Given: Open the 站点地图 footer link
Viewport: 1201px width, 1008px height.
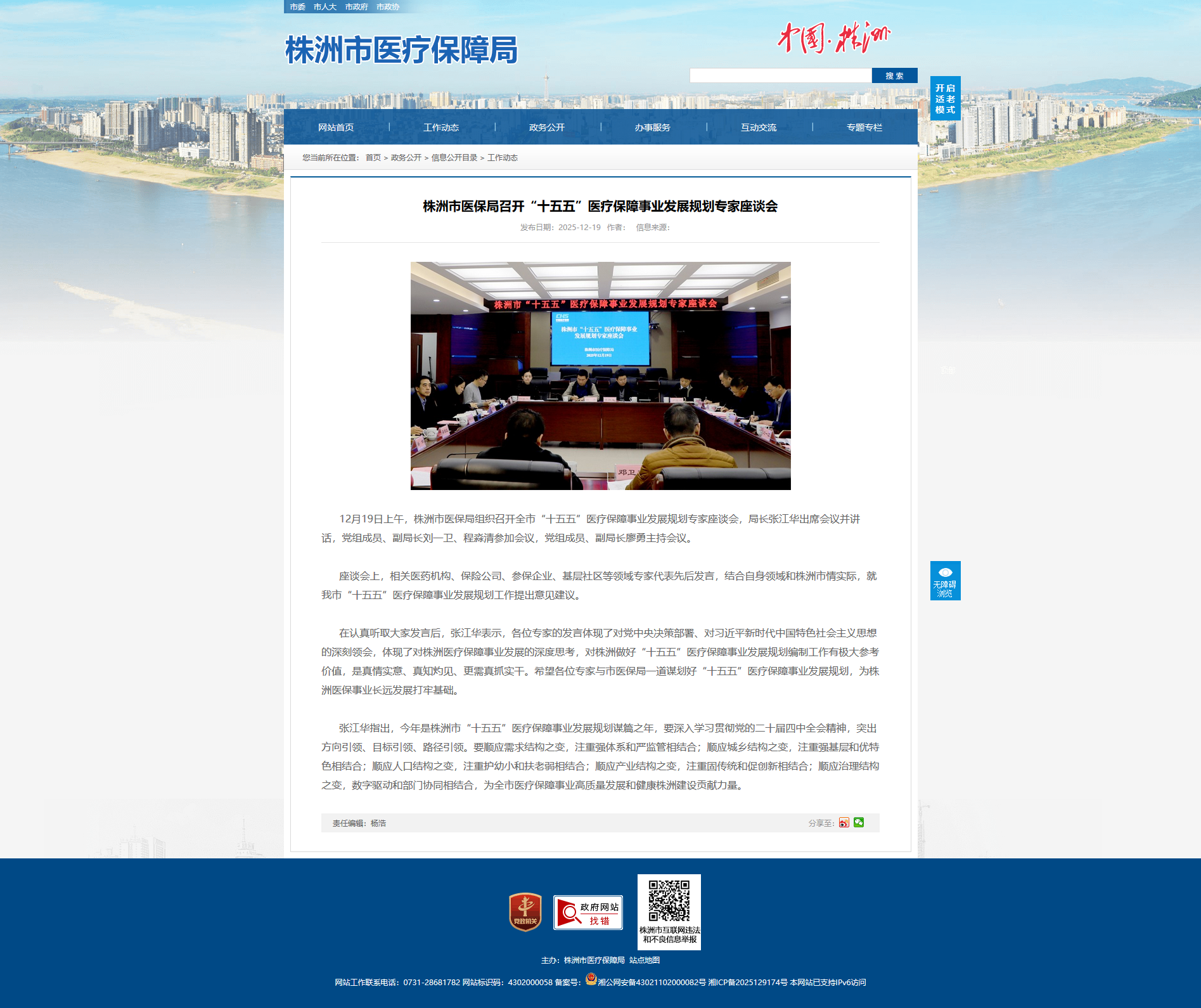Looking at the screenshot, I should click(645, 960).
